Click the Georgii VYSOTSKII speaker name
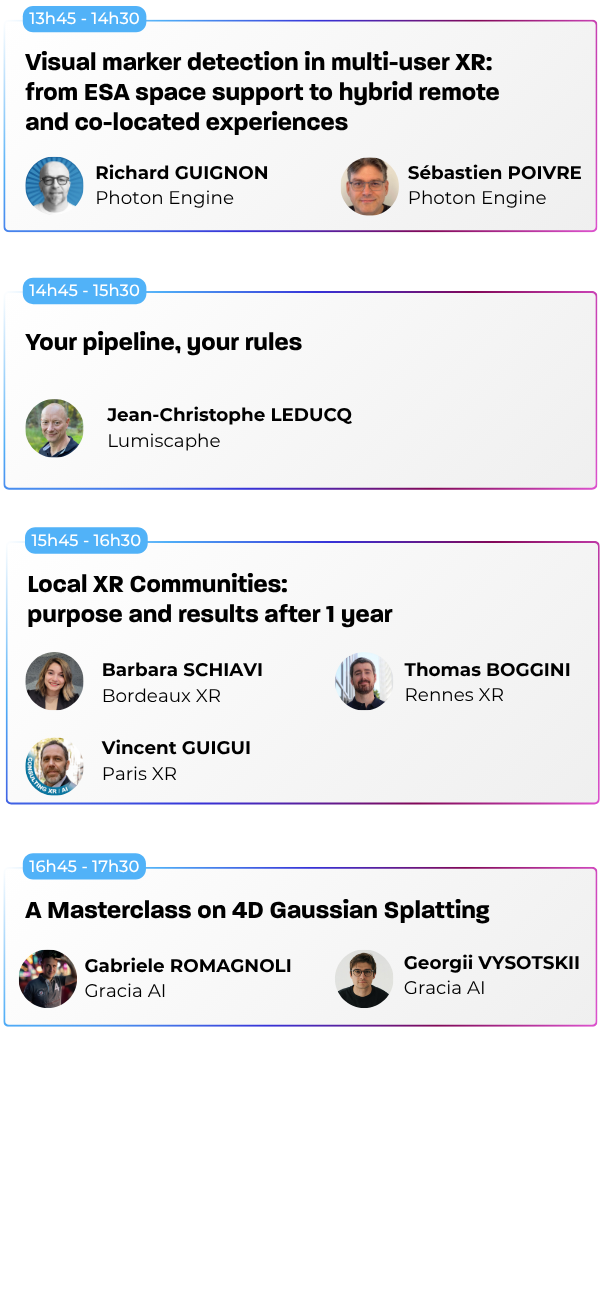The image size is (600, 1300). point(491,963)
